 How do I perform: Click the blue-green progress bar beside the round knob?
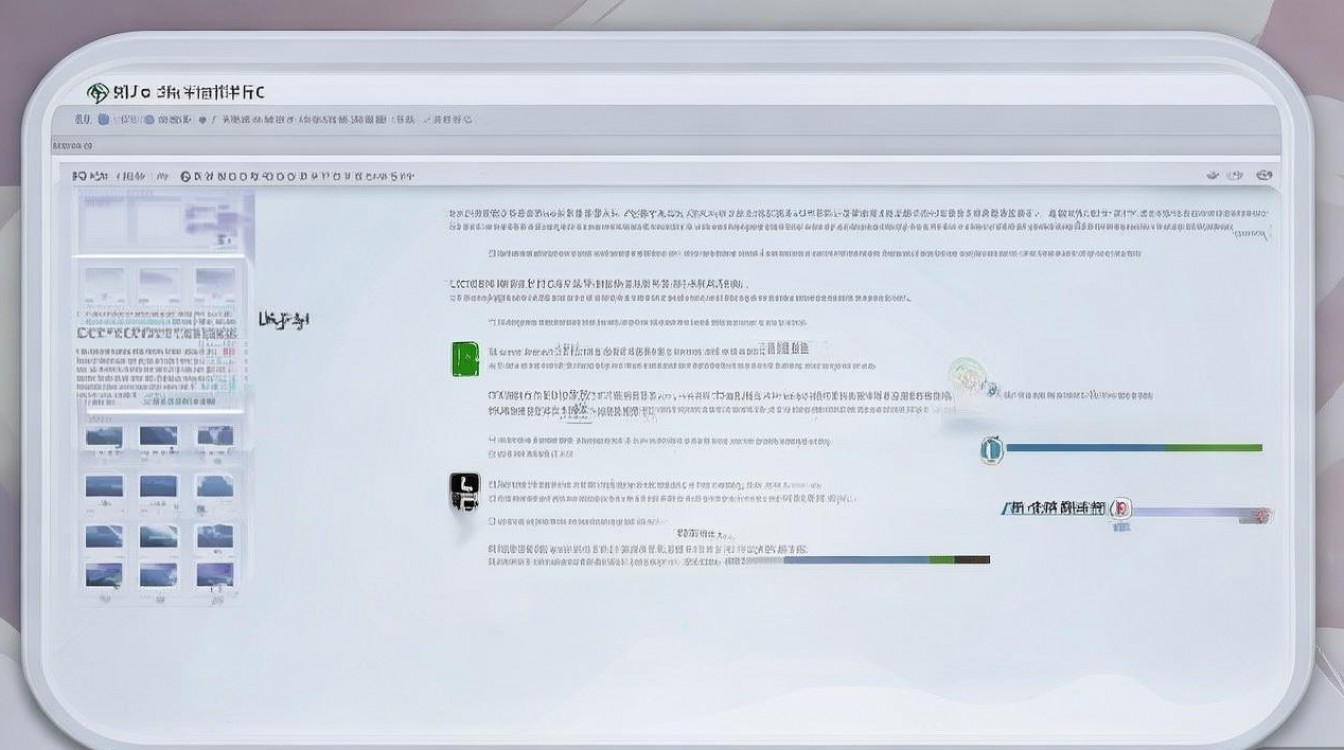(x=1133, y=448)
